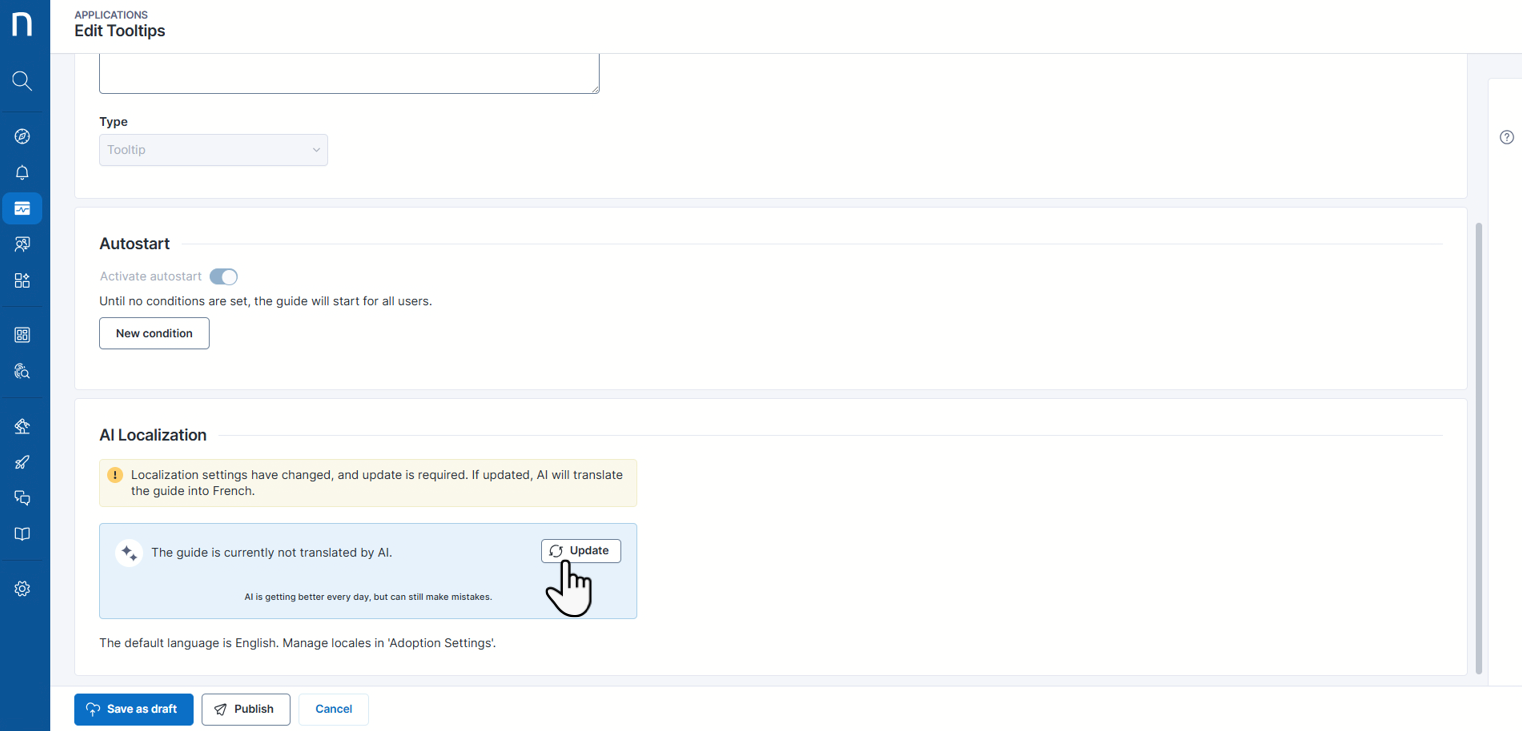Click the New condition button

coord(154,333)
